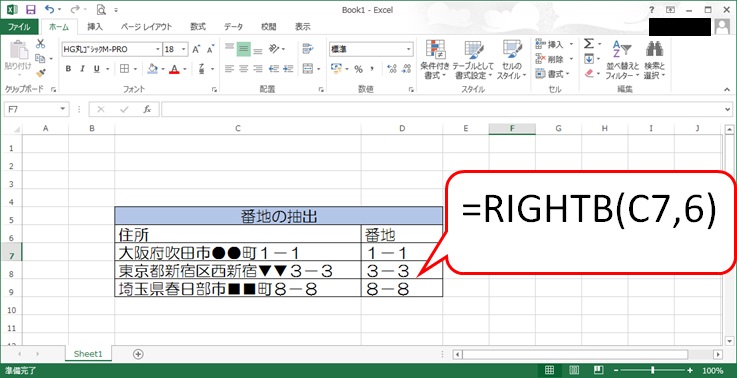Open the Name Box dropdown arrow
Image resolution: width=737 pixels, height=378 pixels.
(x=63, y=109)
